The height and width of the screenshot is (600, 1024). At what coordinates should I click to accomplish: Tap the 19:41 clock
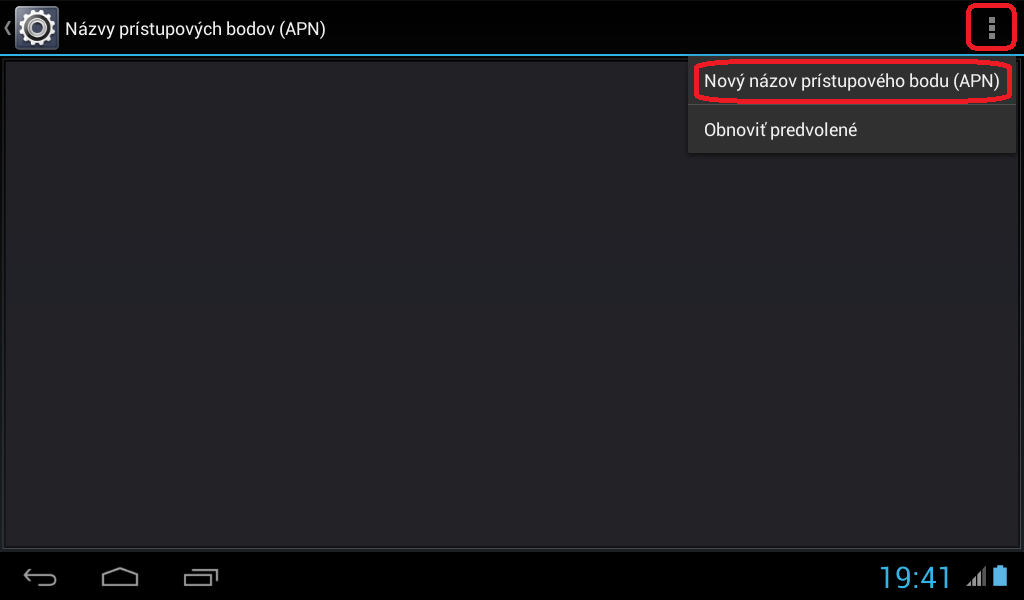tap(915, 577)
